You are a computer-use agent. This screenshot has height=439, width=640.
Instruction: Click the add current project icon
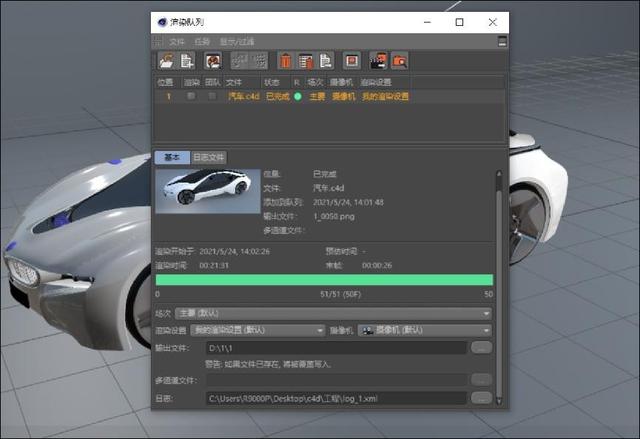coord(187,60)
